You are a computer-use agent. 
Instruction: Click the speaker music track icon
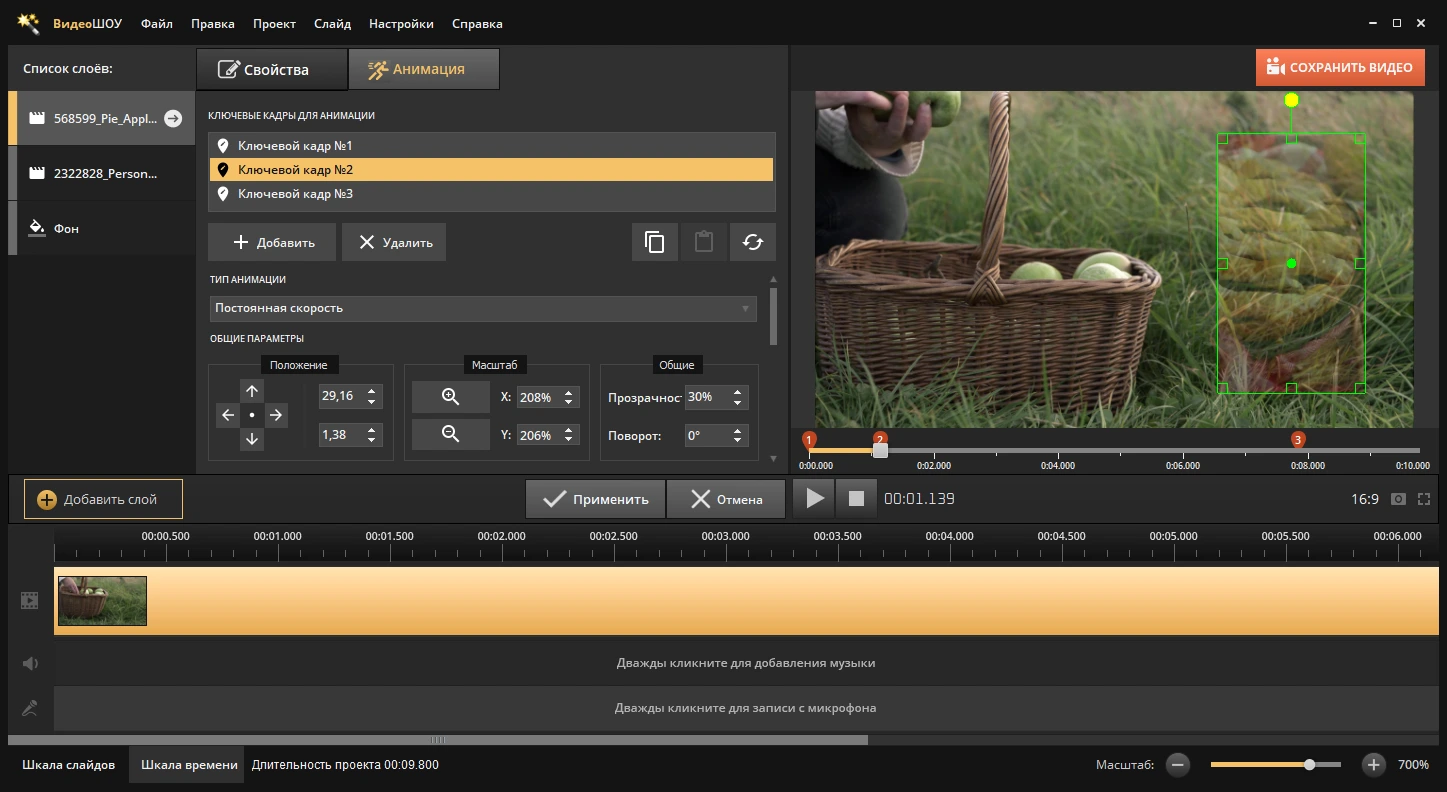tap(29, 663)
